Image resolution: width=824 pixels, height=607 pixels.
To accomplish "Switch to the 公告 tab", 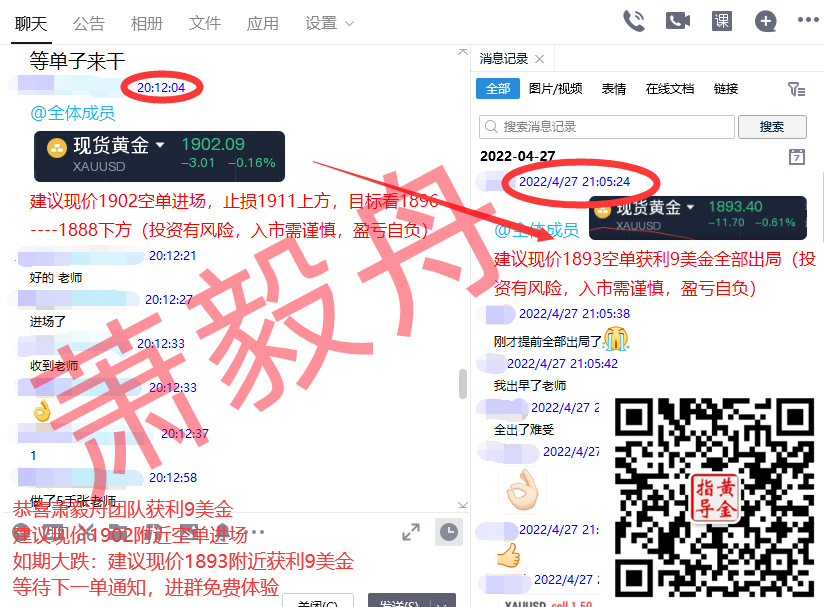I will [89, 23].
